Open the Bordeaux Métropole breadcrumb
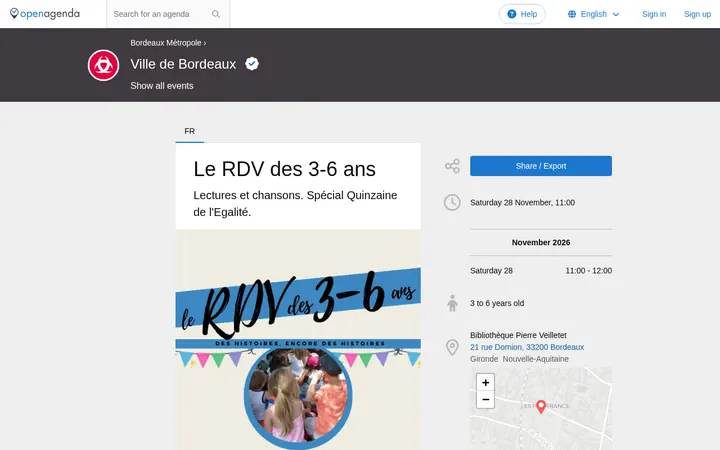Image resolution: width=720 pixels, height=450 pixels. pos(166,43)
